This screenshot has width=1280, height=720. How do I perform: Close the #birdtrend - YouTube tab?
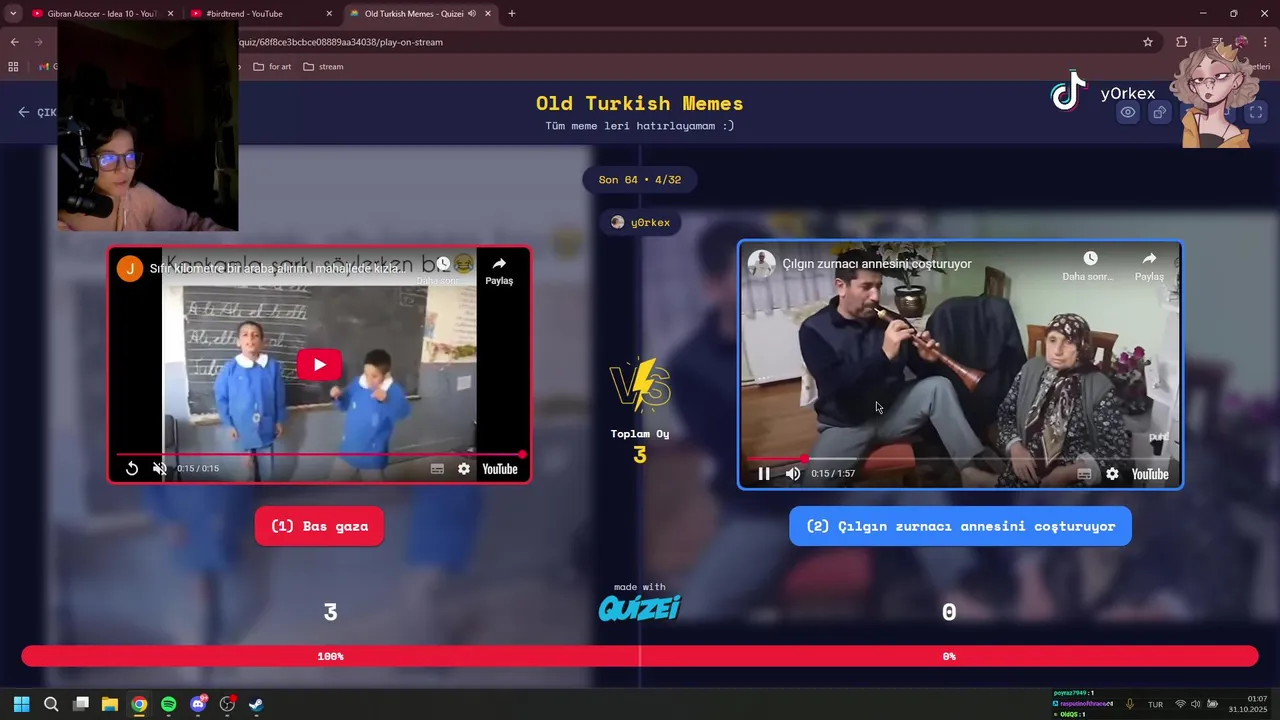329,14
